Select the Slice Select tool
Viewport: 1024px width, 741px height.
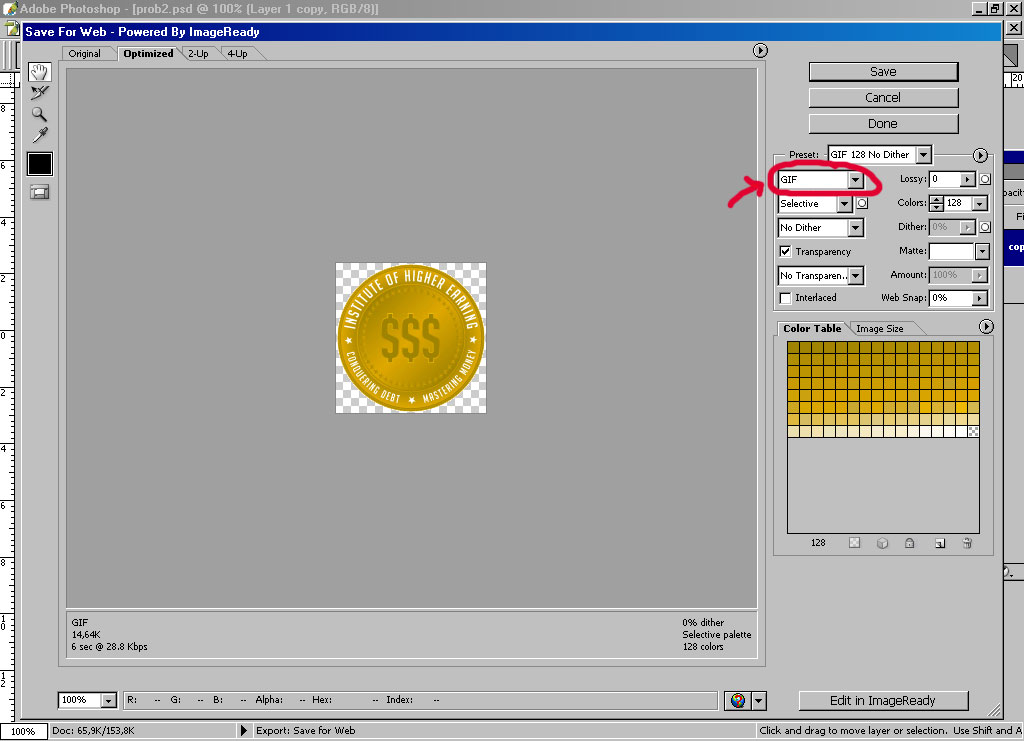40,93
